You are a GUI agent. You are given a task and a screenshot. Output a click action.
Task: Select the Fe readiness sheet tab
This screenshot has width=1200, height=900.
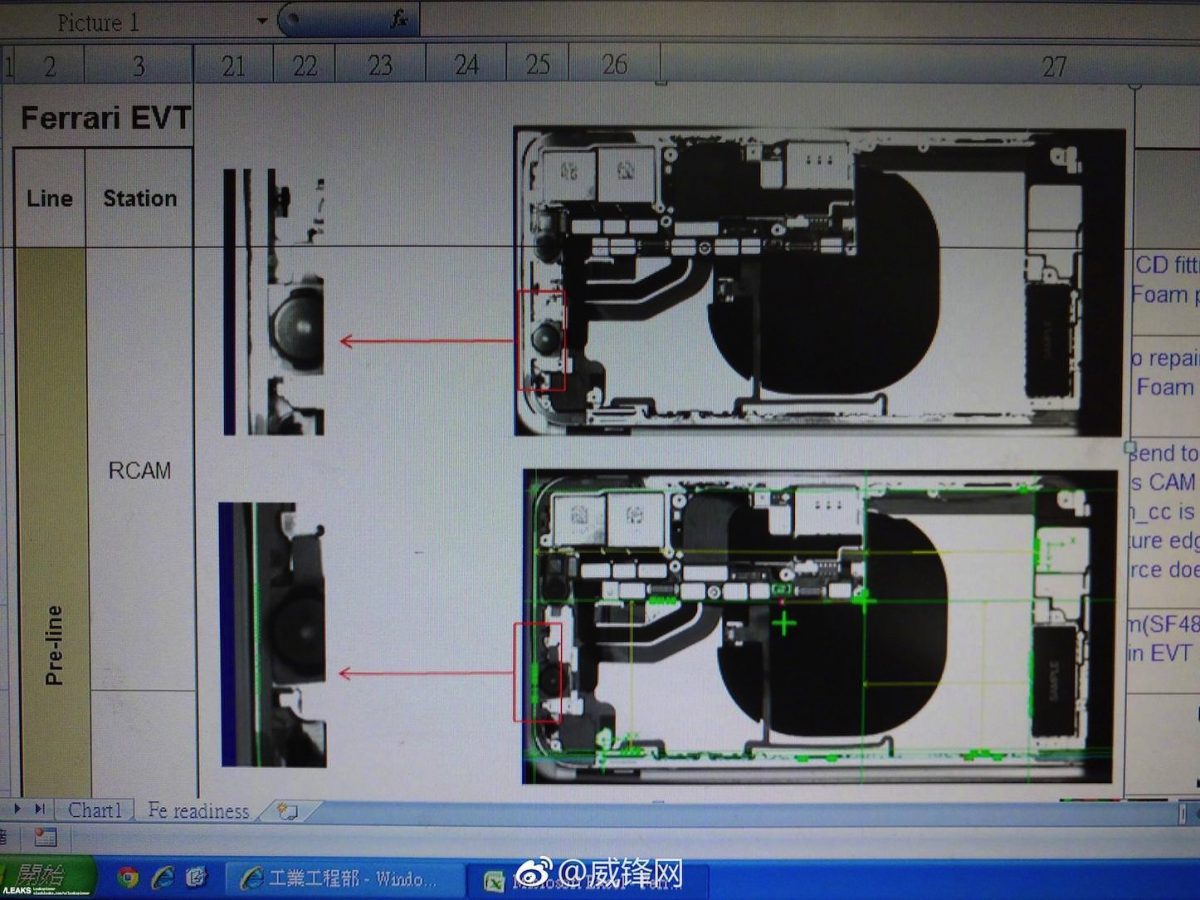pos(196,811)
